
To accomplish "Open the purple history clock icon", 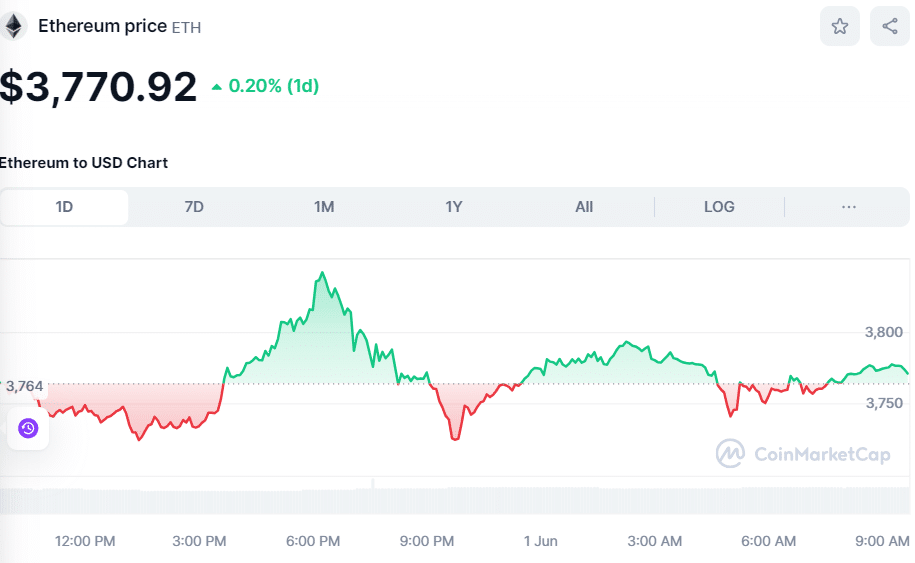I will (27, 428).
